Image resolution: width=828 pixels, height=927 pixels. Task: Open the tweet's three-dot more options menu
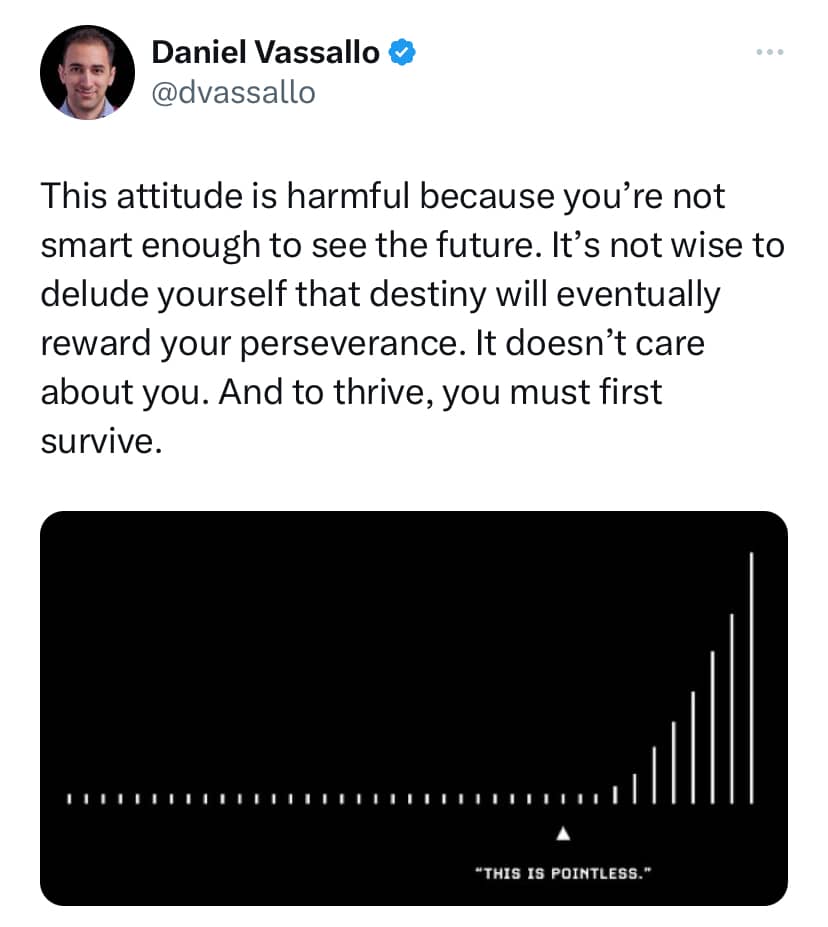pos(769,53)
